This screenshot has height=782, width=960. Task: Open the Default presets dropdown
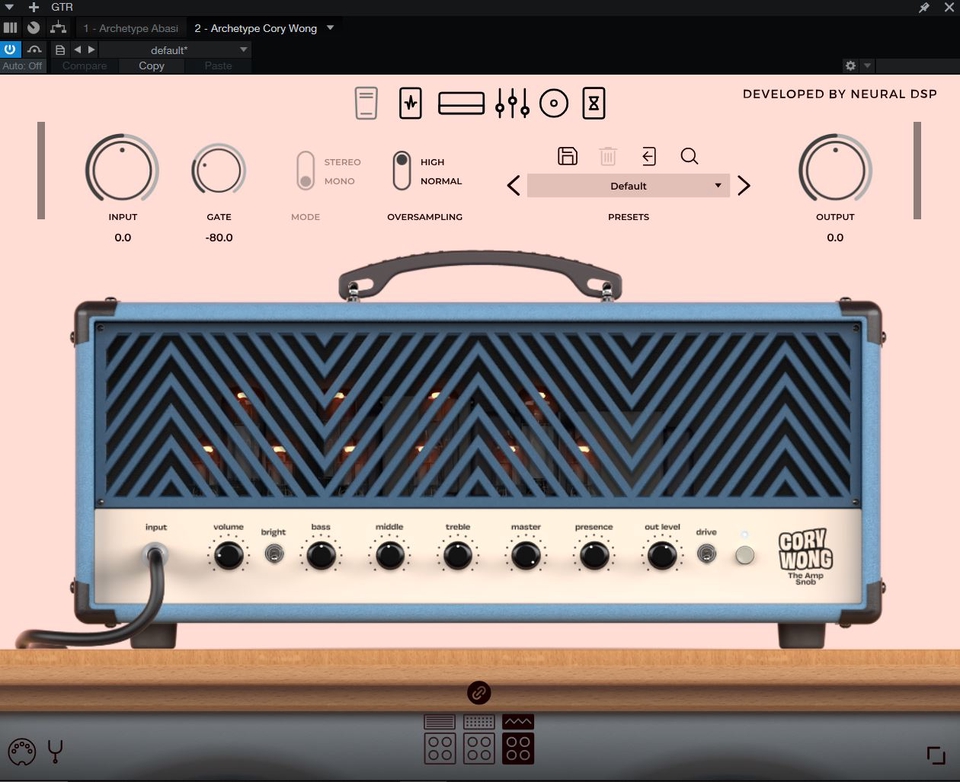click(x=628, y=186)
